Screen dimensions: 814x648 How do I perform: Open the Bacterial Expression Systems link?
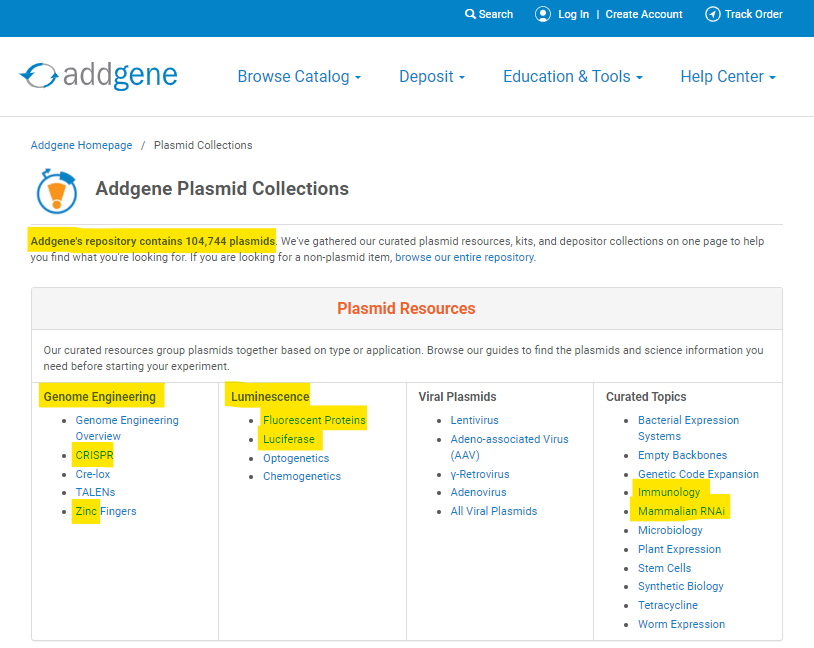pyautogui.click(x=688, y=428)
